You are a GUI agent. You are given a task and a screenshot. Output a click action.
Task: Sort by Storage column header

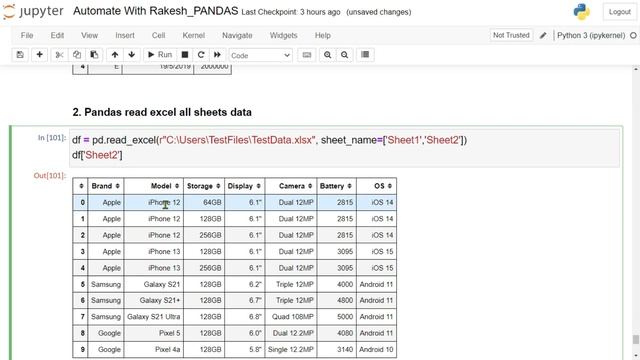point(204,186)
